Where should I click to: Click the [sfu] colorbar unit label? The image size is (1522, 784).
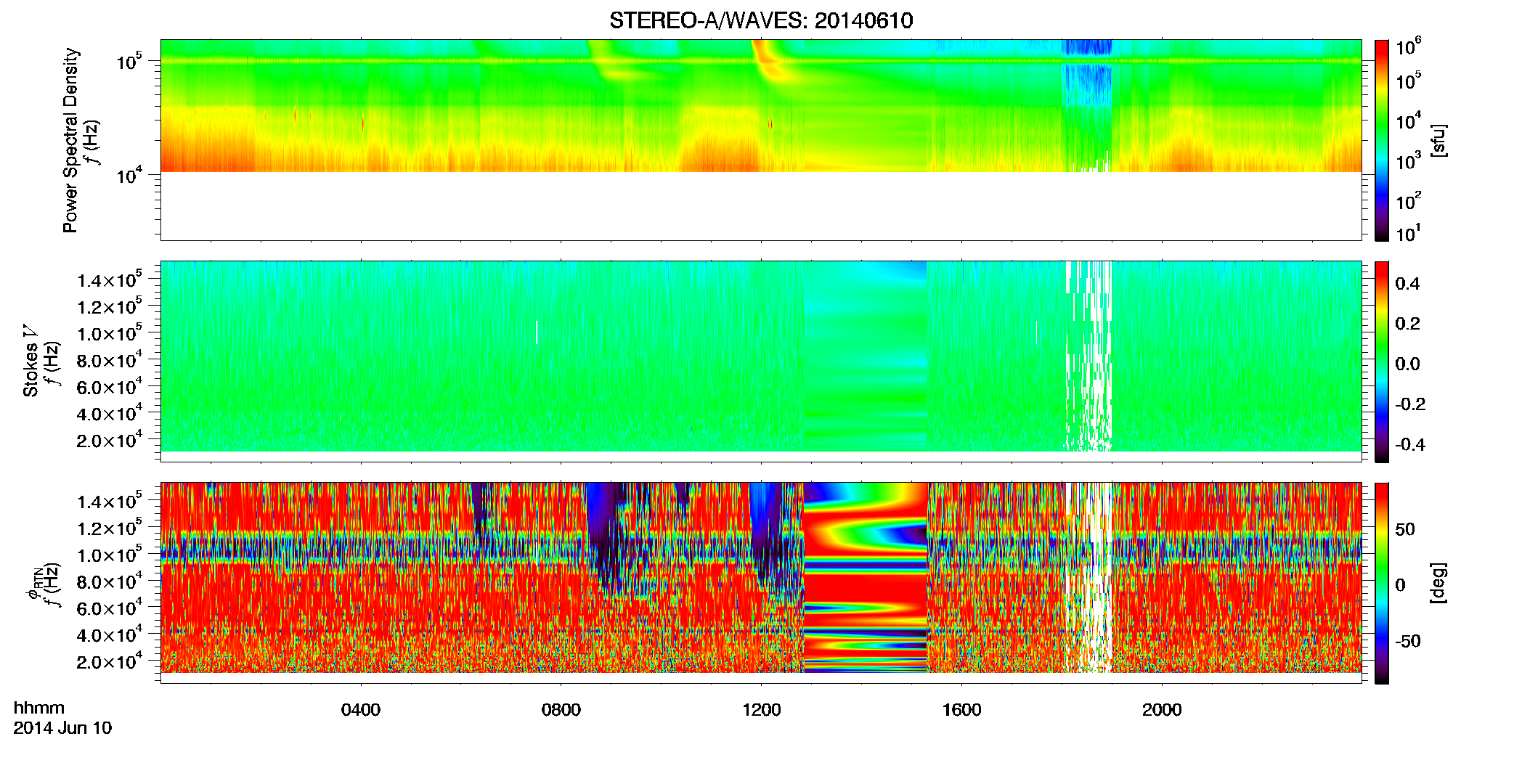coord(1438,140)
